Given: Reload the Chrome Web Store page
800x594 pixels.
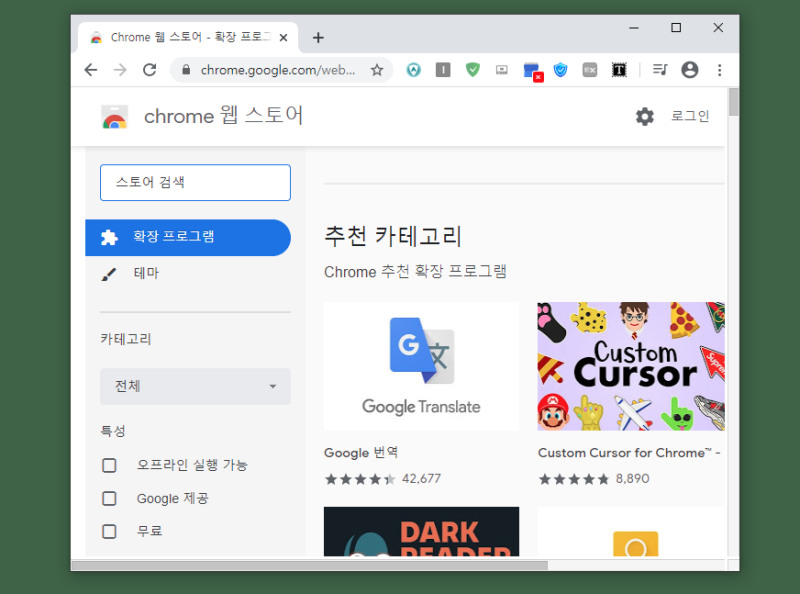Looking at the screenshot, I should (x=149, y=70).
